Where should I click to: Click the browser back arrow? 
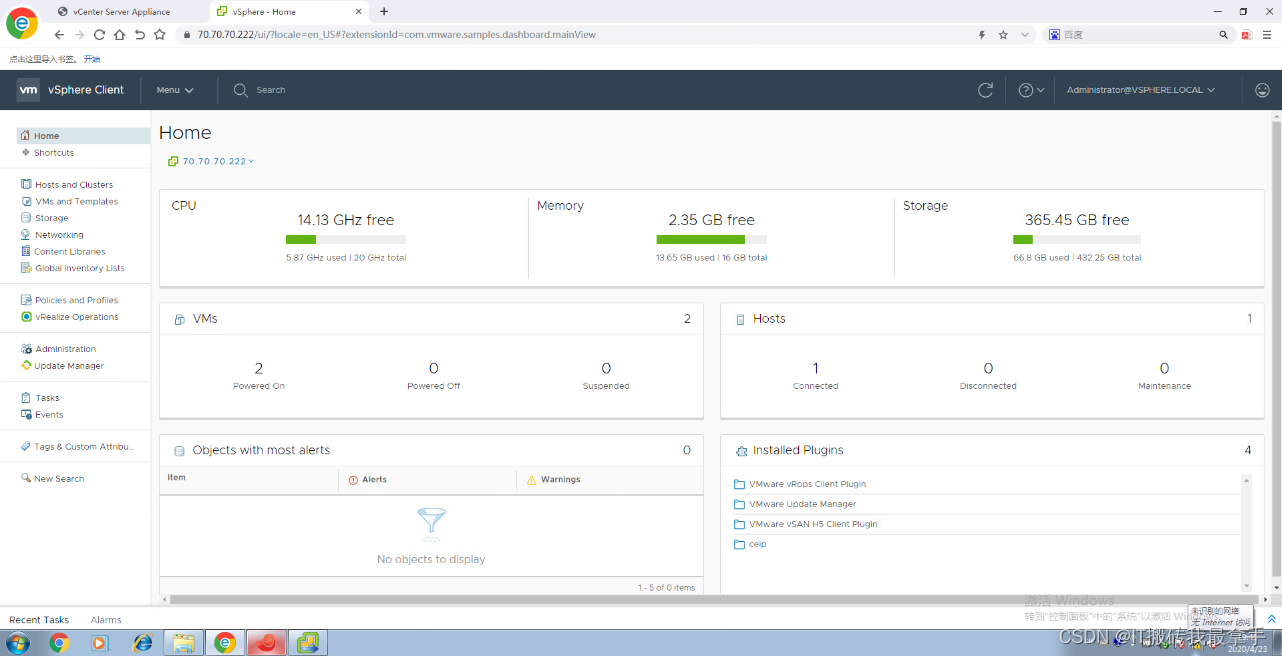tap(59, 34)
